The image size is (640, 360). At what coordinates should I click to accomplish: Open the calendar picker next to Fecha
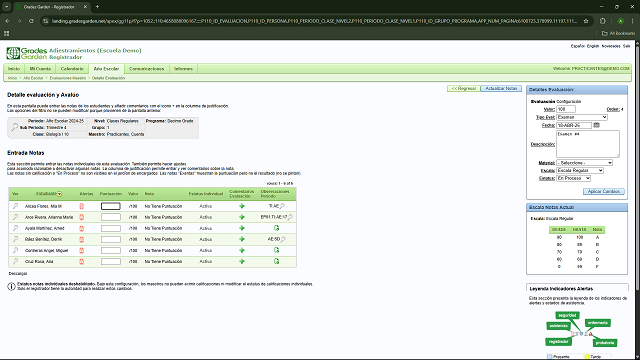[x=596, y=125]
